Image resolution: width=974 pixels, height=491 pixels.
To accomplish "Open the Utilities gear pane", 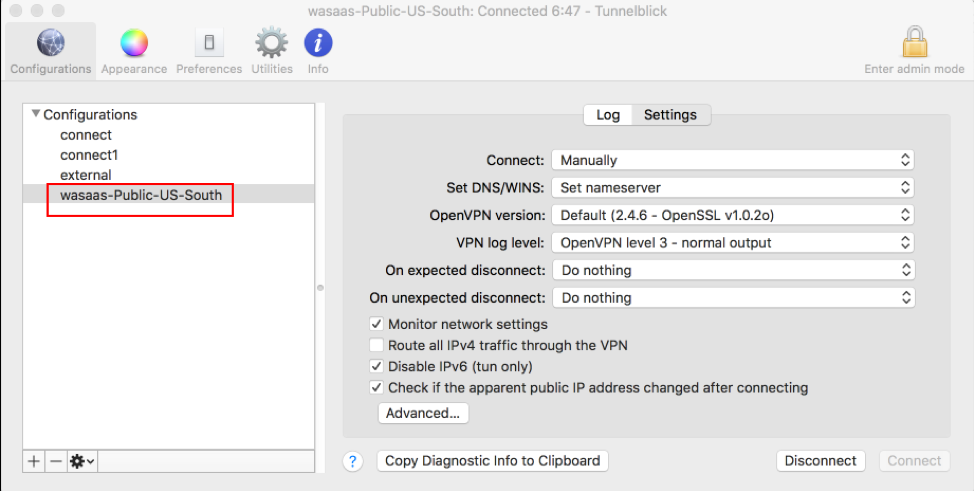I will click(271, 50).
